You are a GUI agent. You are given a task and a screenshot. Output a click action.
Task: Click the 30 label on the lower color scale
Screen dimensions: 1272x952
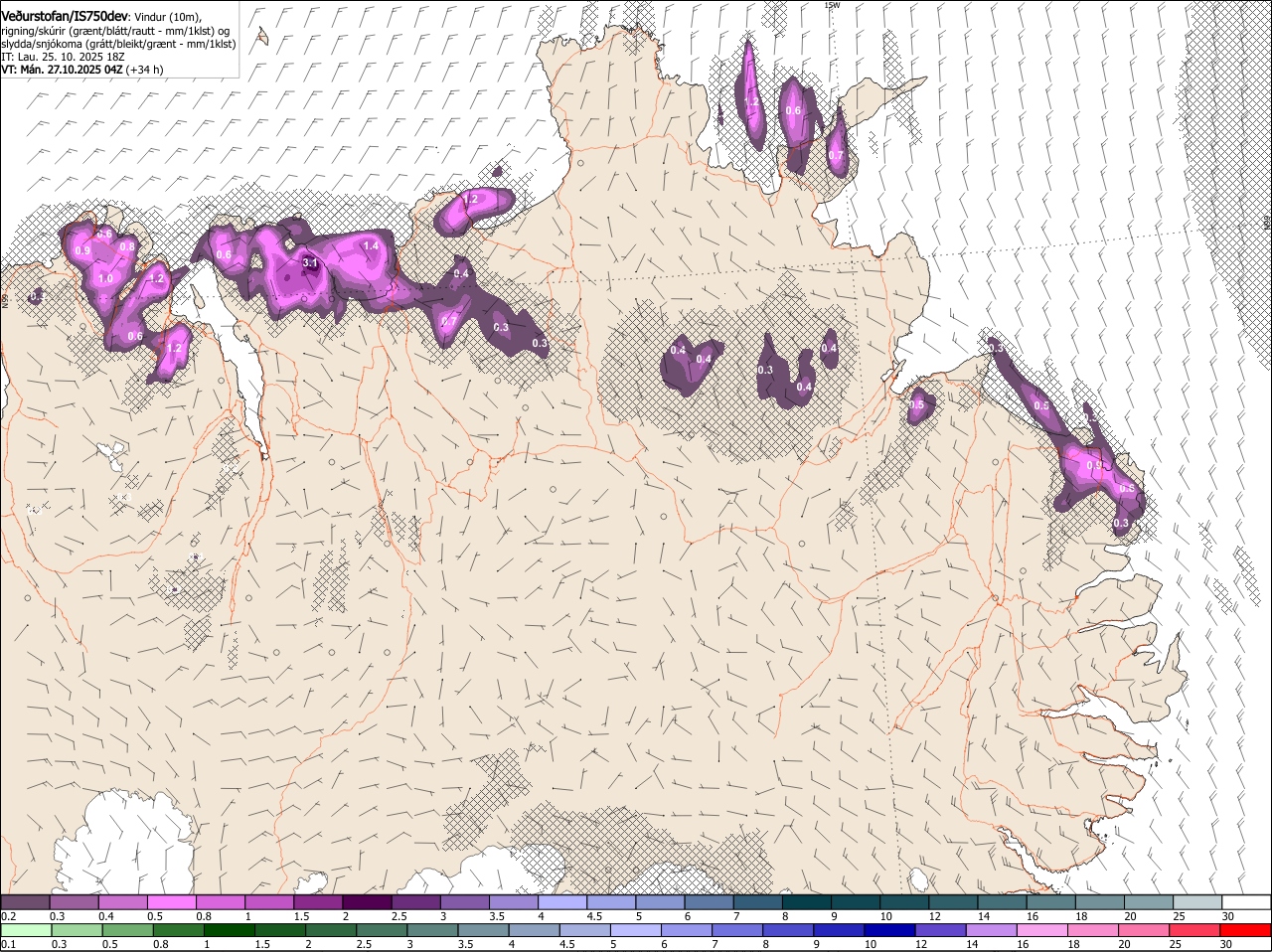pyautogui.click(x=1225, y=944)
